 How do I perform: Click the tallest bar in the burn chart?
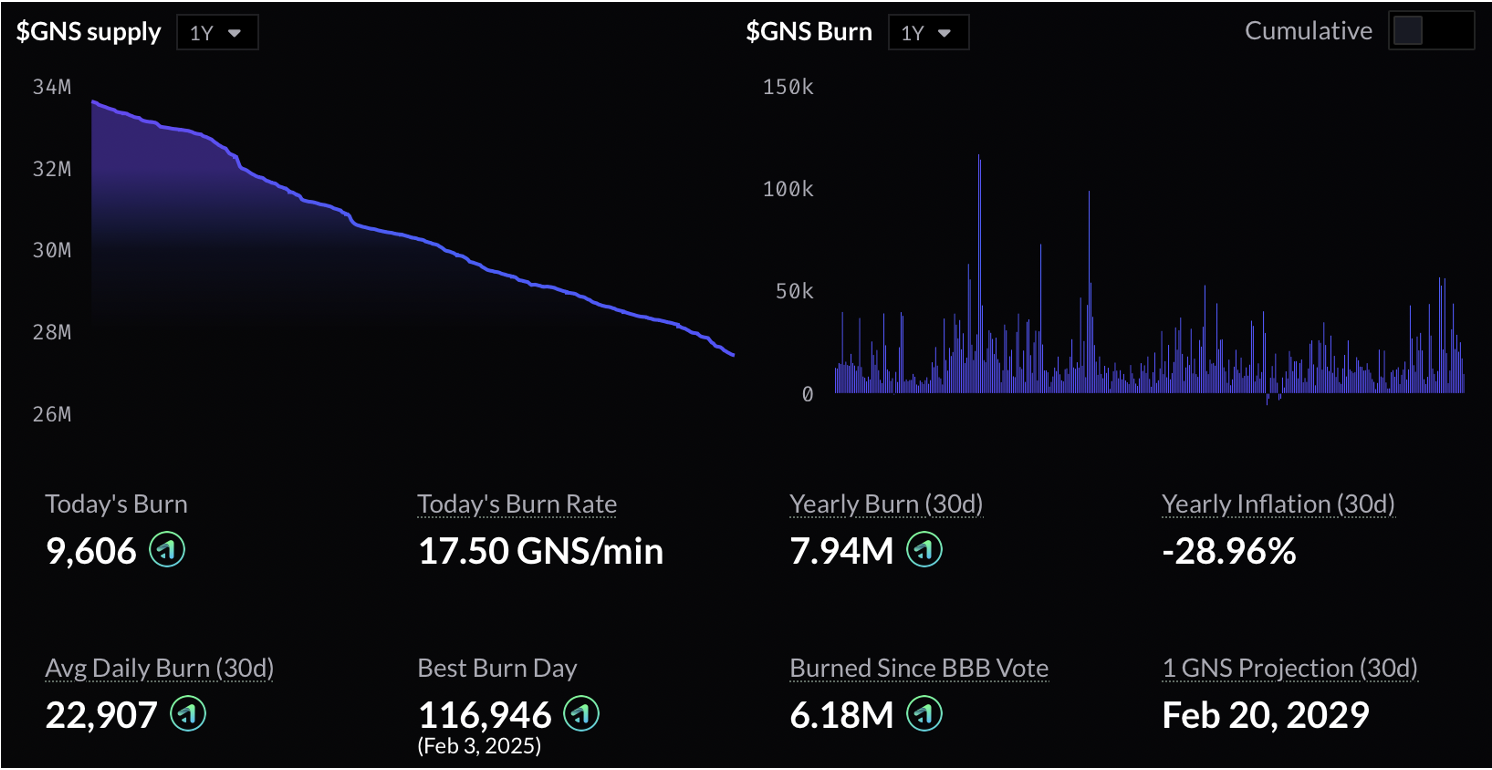(x=979, y=274)
